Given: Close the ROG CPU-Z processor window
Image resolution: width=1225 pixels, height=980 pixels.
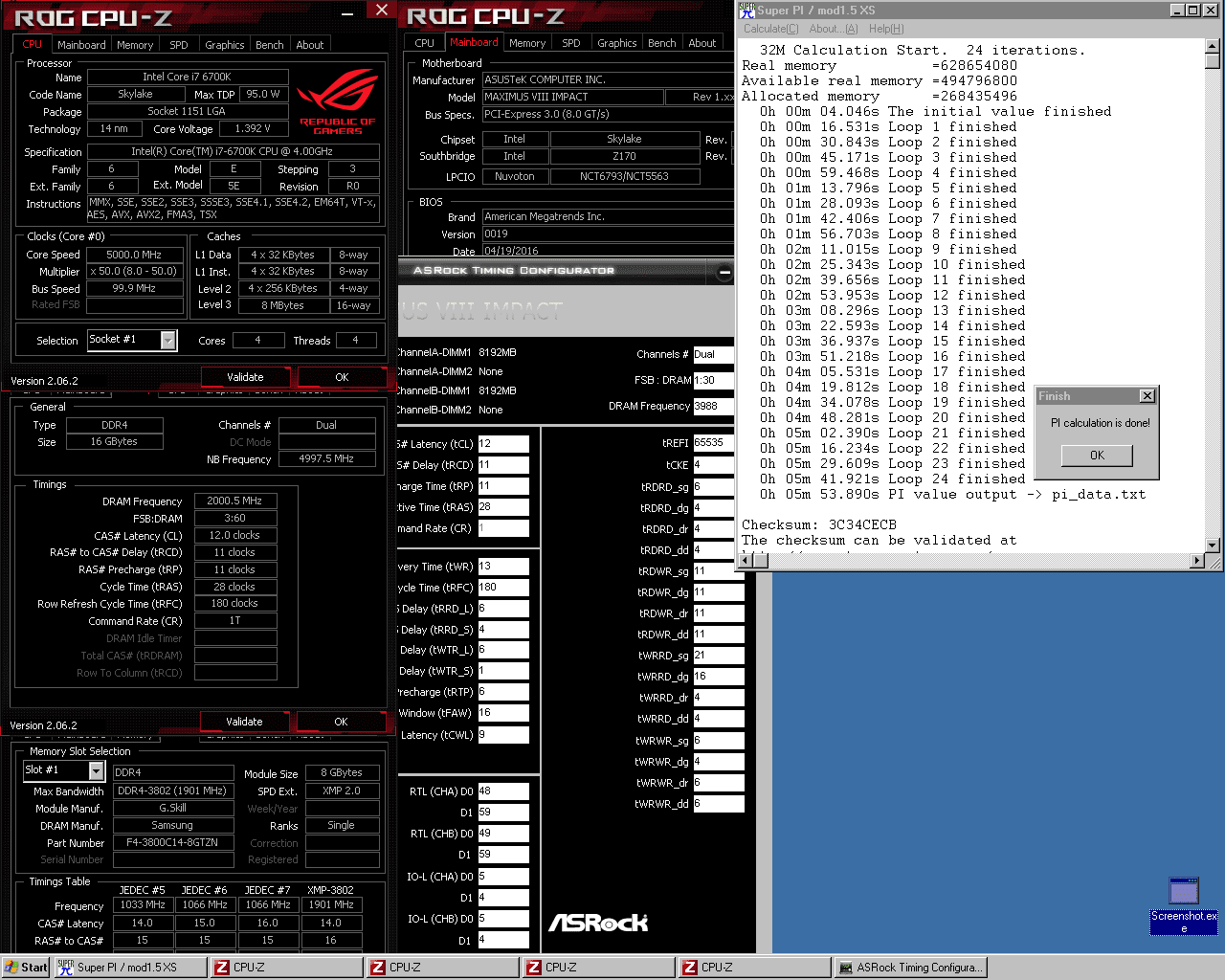Looking at the screenshot, I should pyautogui.click(x=381, y=10).
